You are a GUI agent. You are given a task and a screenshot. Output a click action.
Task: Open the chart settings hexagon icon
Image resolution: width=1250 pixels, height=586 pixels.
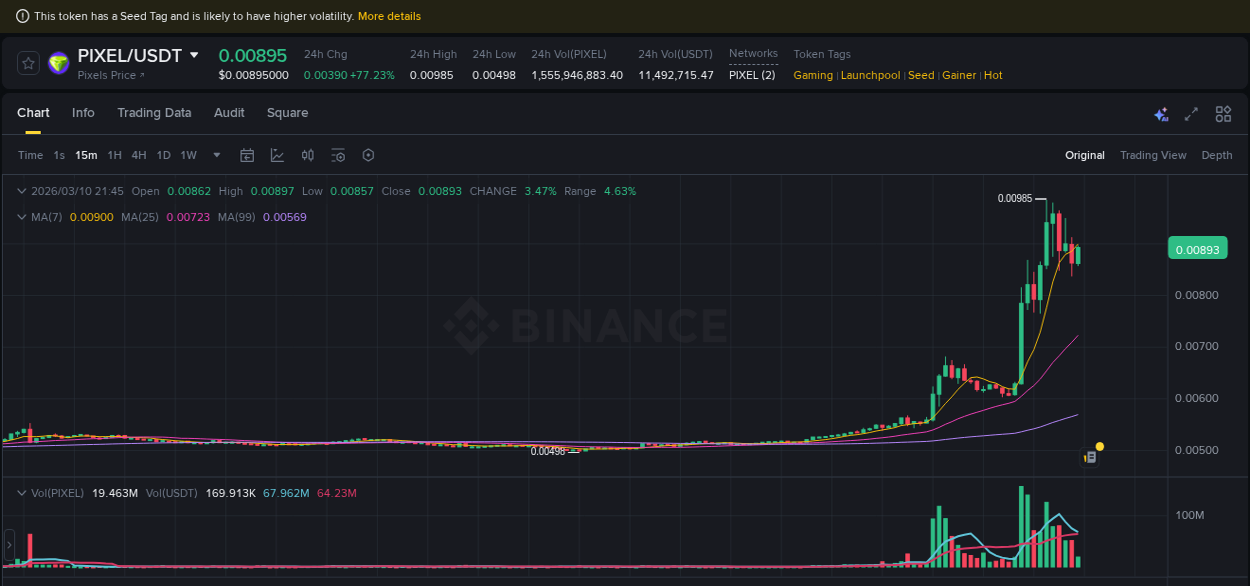pyautogui.click(x=368, y=155)
